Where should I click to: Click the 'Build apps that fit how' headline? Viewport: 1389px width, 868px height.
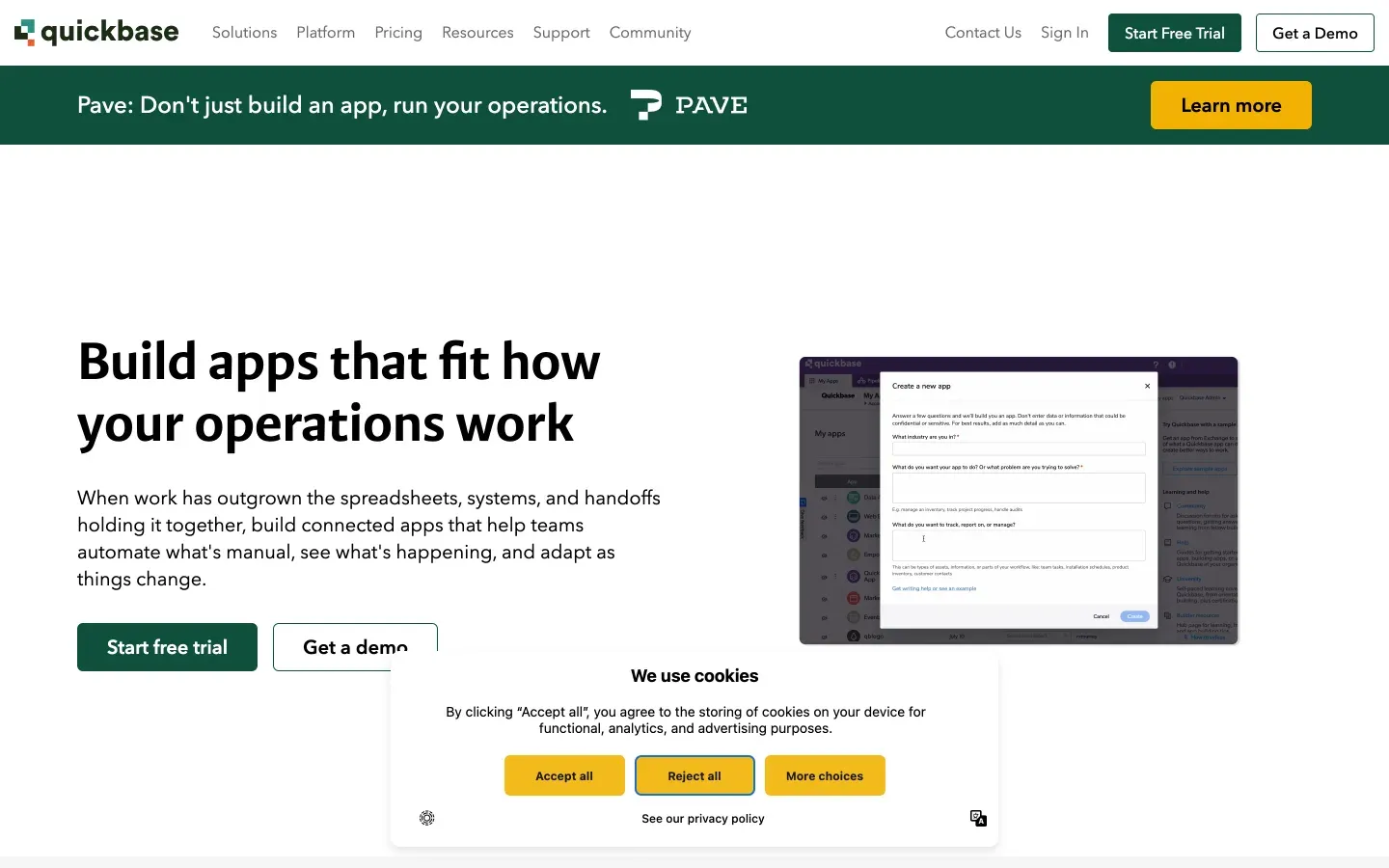pos(340,362)
